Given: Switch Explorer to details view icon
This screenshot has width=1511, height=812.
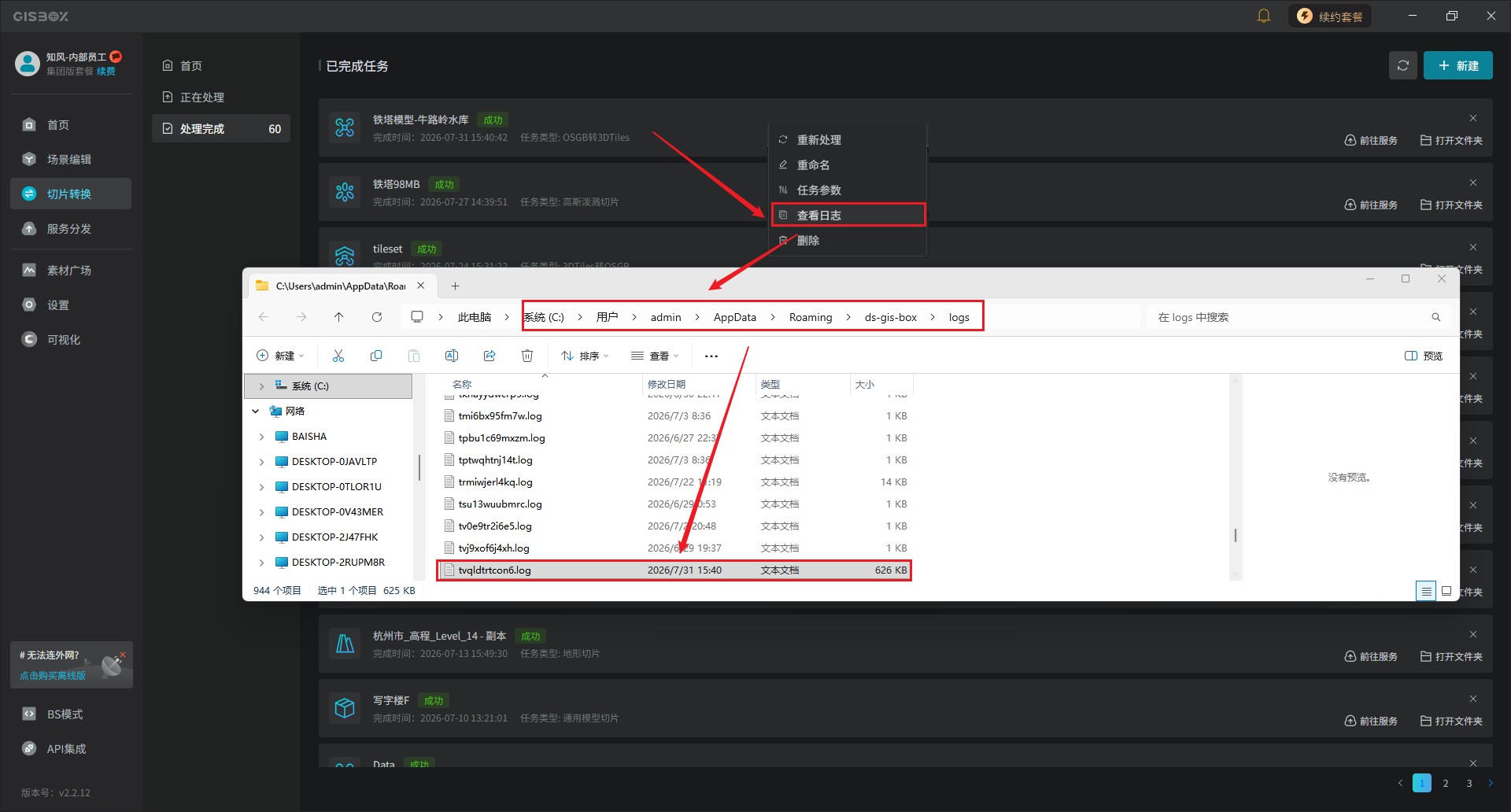Looking at the screenshot, I should (x=1426, y=591).
